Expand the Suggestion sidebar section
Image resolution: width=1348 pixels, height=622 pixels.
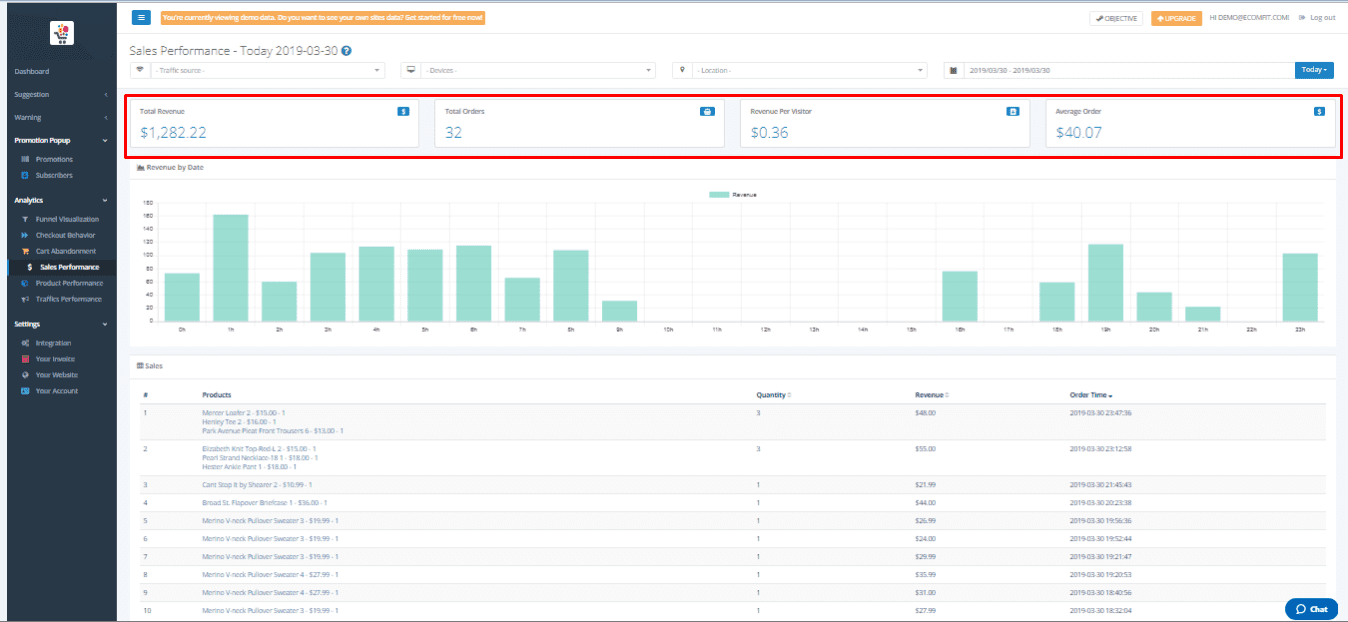(60, 94)
